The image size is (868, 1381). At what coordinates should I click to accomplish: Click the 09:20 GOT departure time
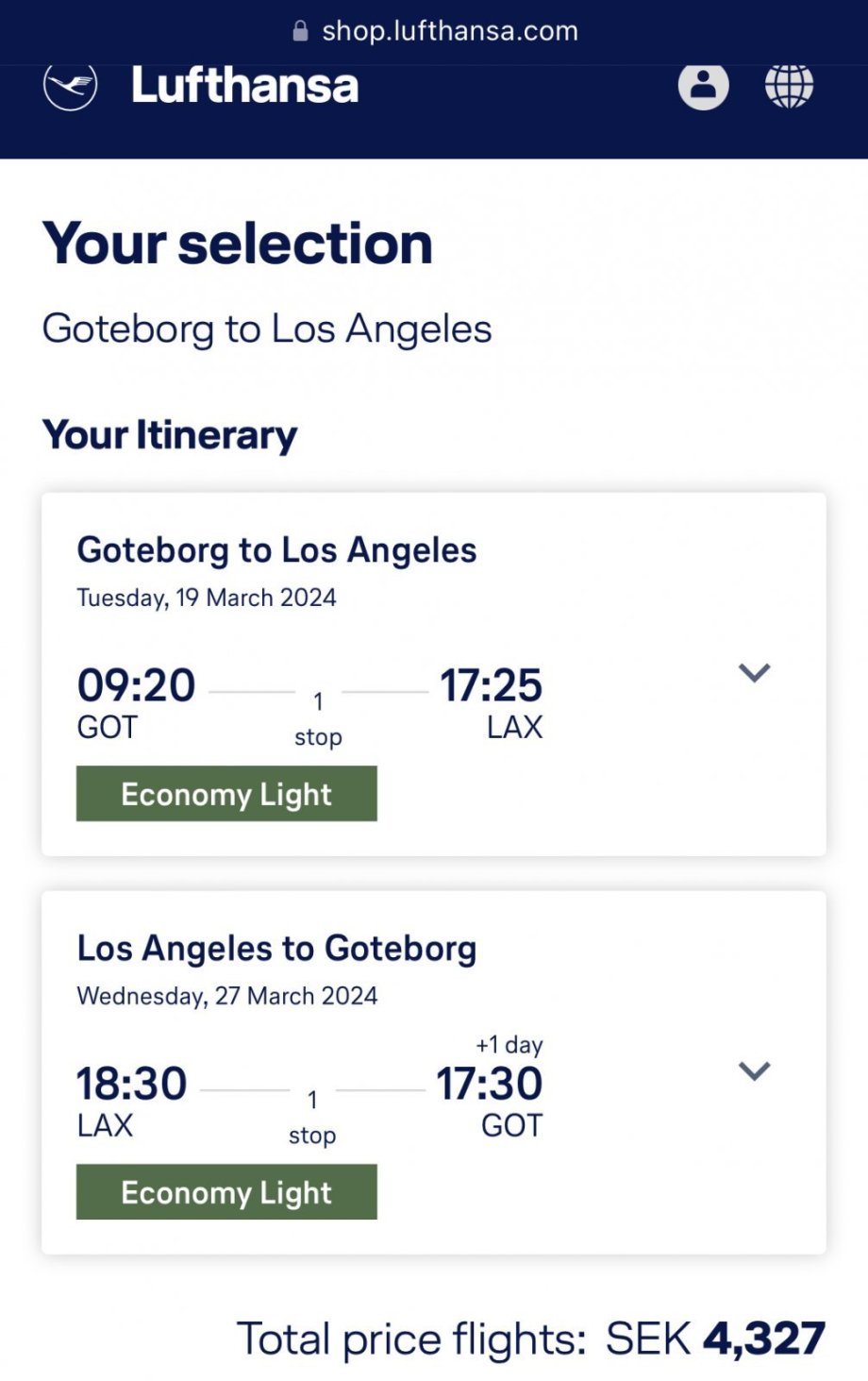[x=136, y=685]
